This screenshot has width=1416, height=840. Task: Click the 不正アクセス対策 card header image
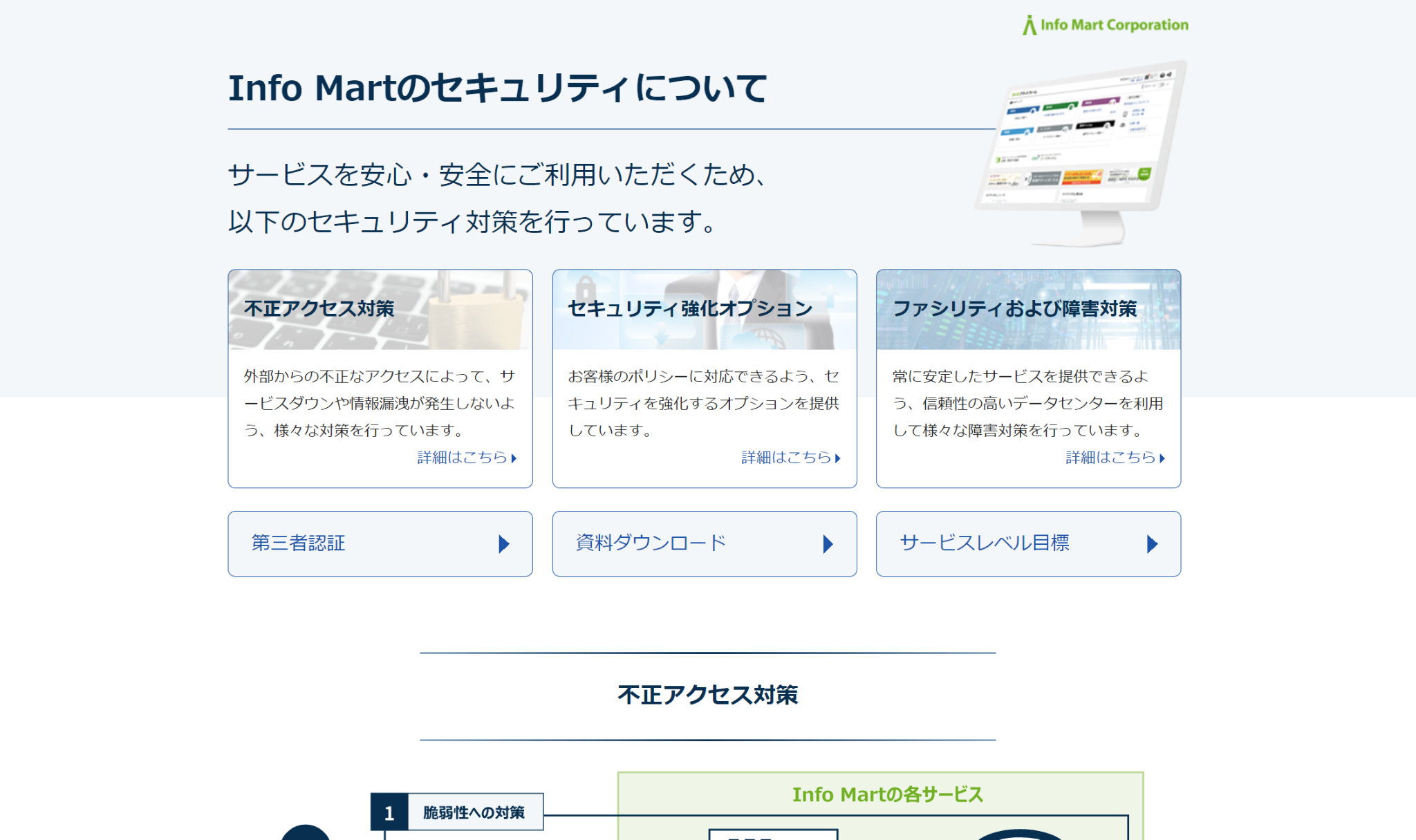pos(380,310)
